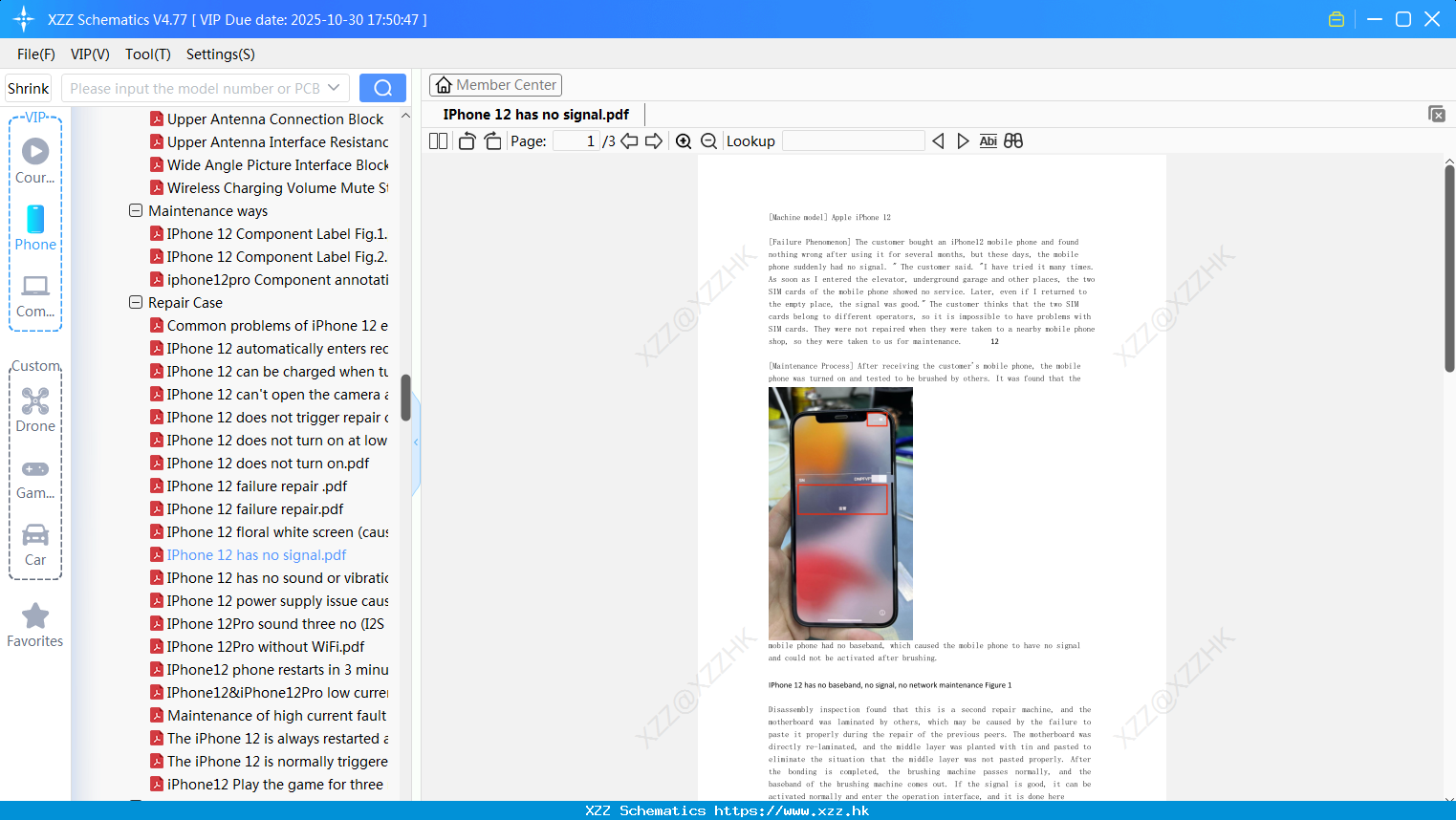
Task: Click the file tree vertical scrollbar thumb
Action: coord(405,398)
